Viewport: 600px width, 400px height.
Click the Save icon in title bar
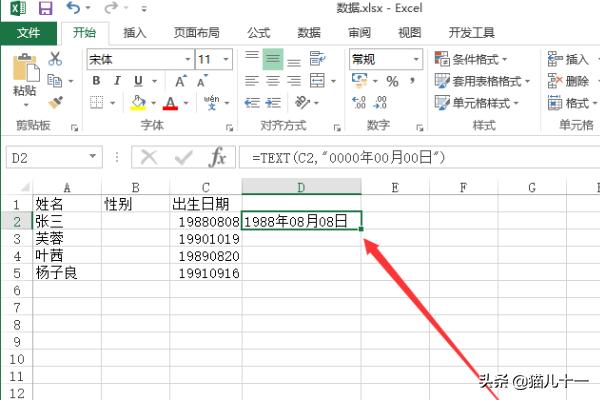tap(46, 8)
